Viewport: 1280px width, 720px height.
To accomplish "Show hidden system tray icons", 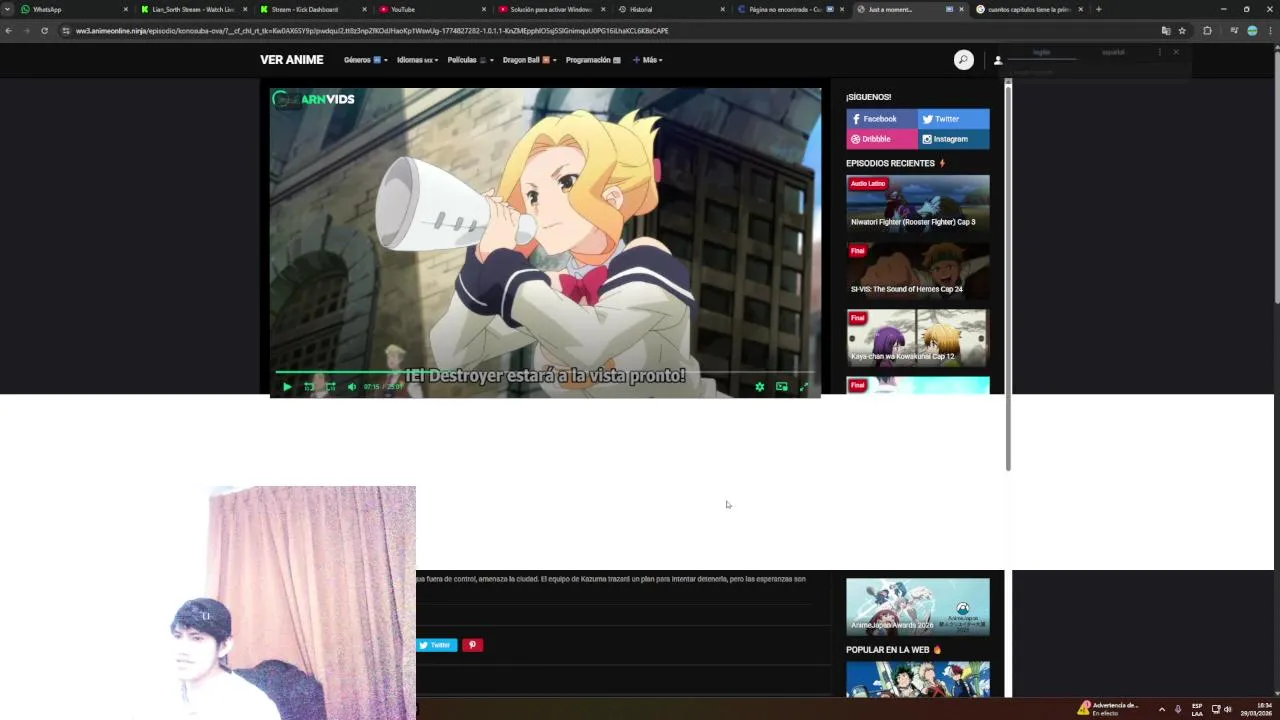I will [1161, 709].
